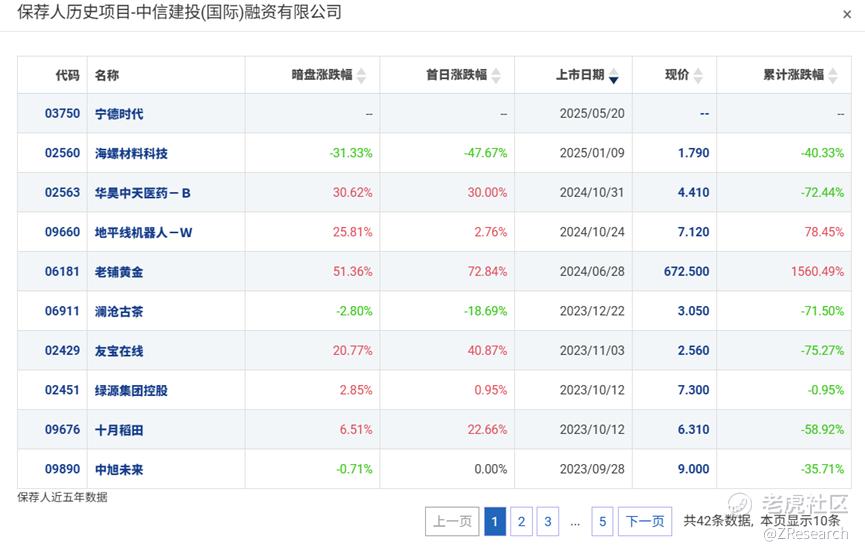Open 友宝在线 stock link
This screenshot has height=554, width=865.
119,351
